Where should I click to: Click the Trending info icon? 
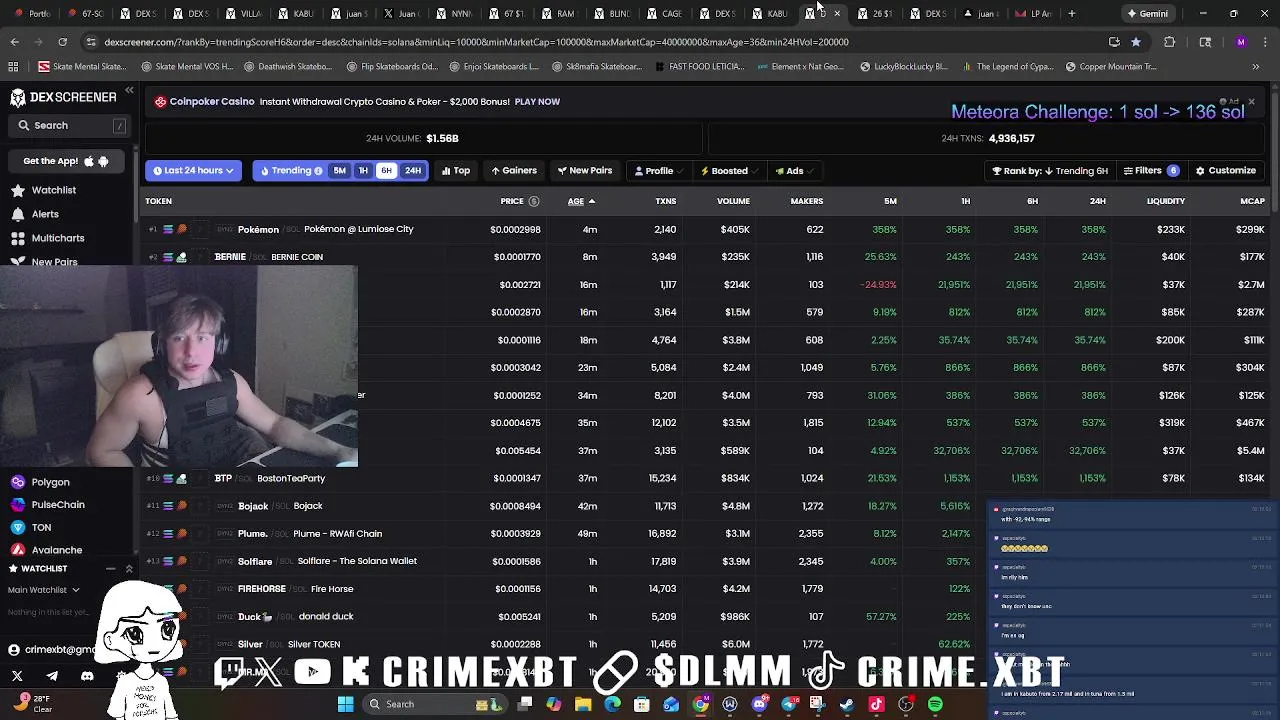[318, 171]
